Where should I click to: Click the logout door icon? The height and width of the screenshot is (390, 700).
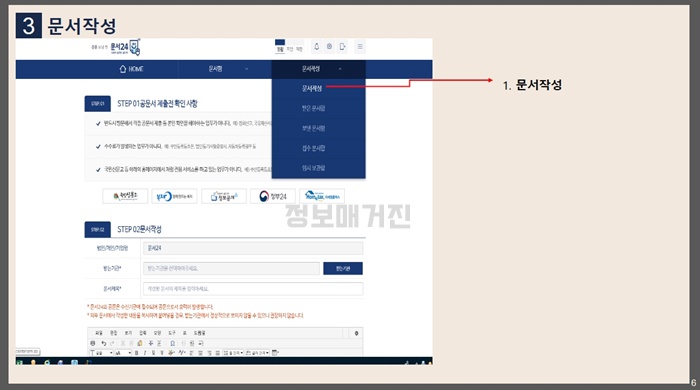click(x=342, y=46)
